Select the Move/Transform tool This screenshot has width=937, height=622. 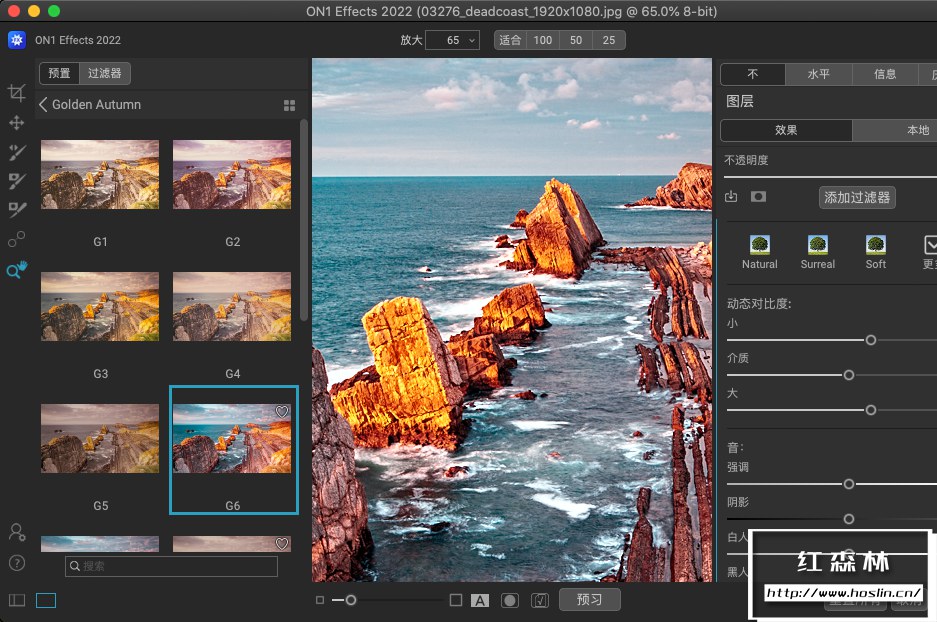point(17,122)
